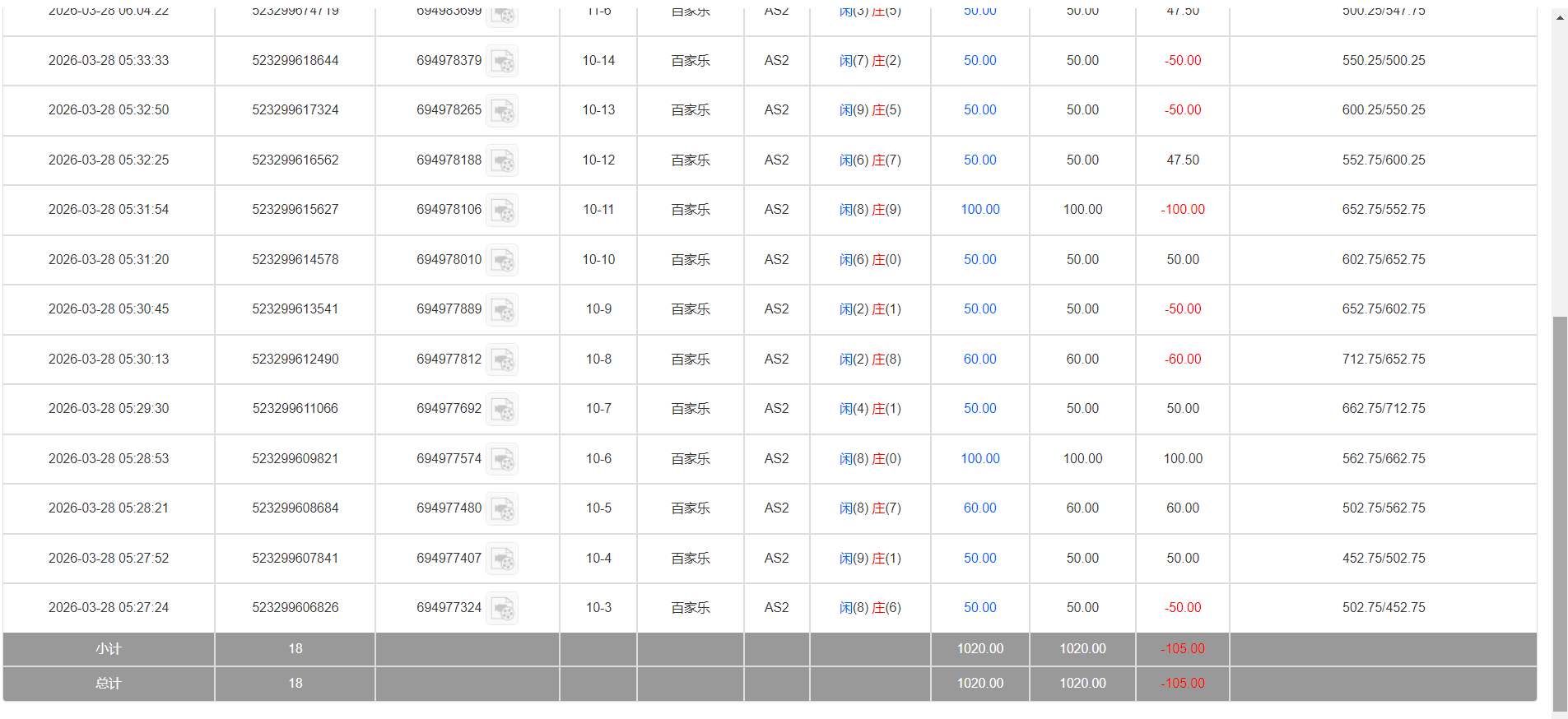Click the replay icon next to 694978265
This screenshot has height=719, width=1568.
502,111
